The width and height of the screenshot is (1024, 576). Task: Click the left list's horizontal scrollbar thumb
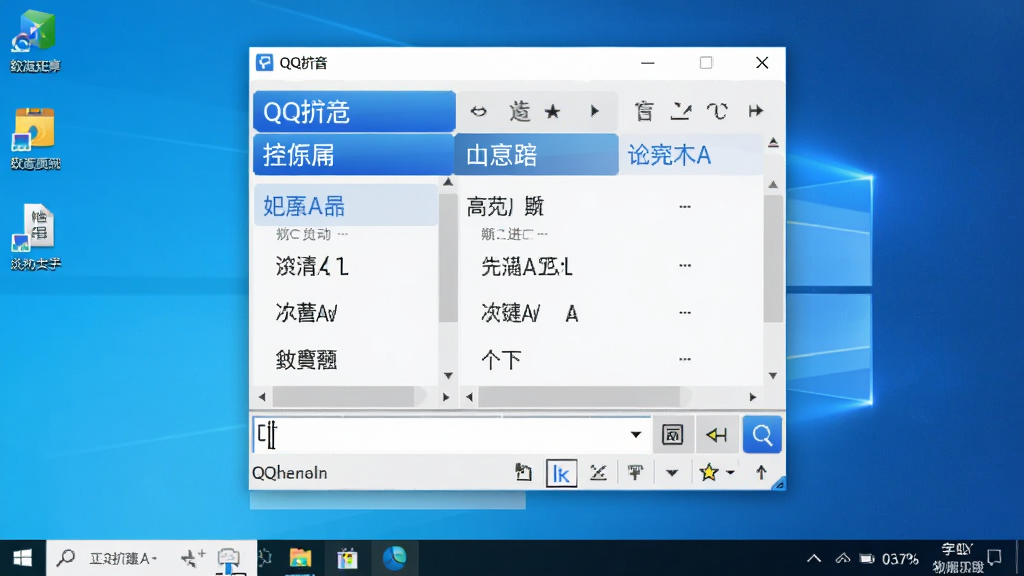(x=343, y=397)
